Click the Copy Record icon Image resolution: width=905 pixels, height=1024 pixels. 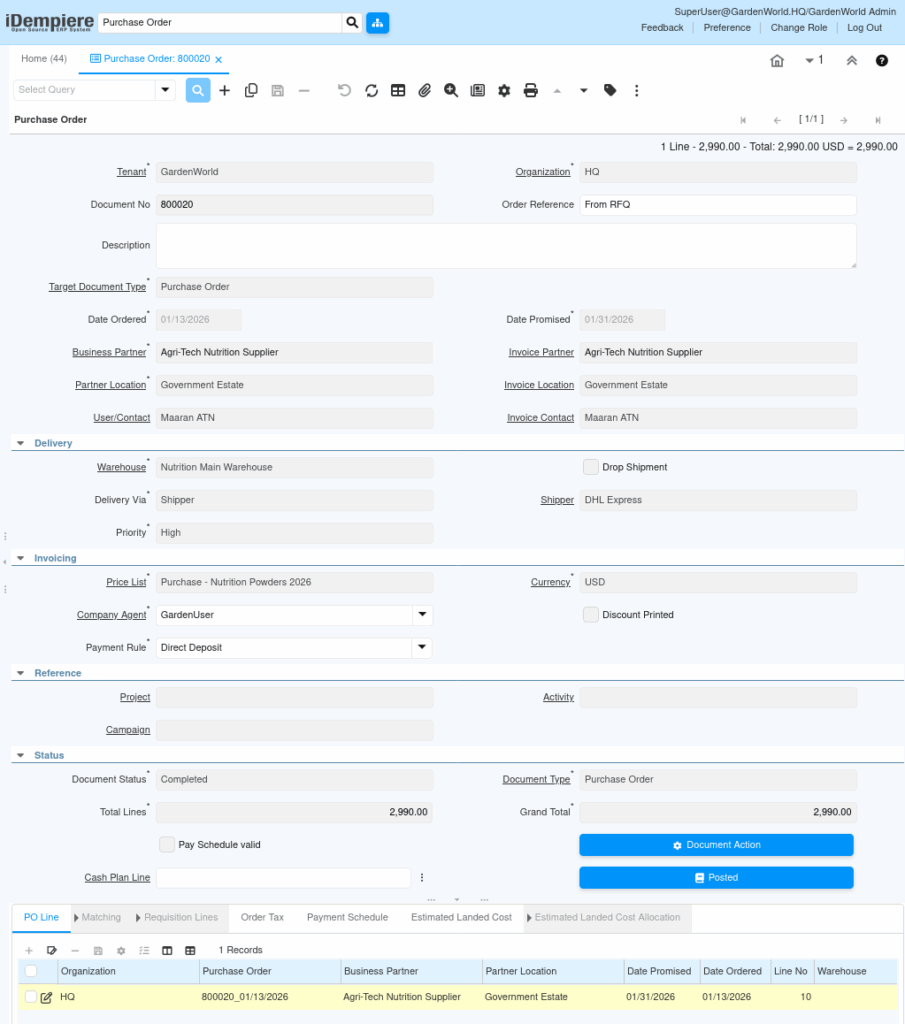click(x=251, y=90)
